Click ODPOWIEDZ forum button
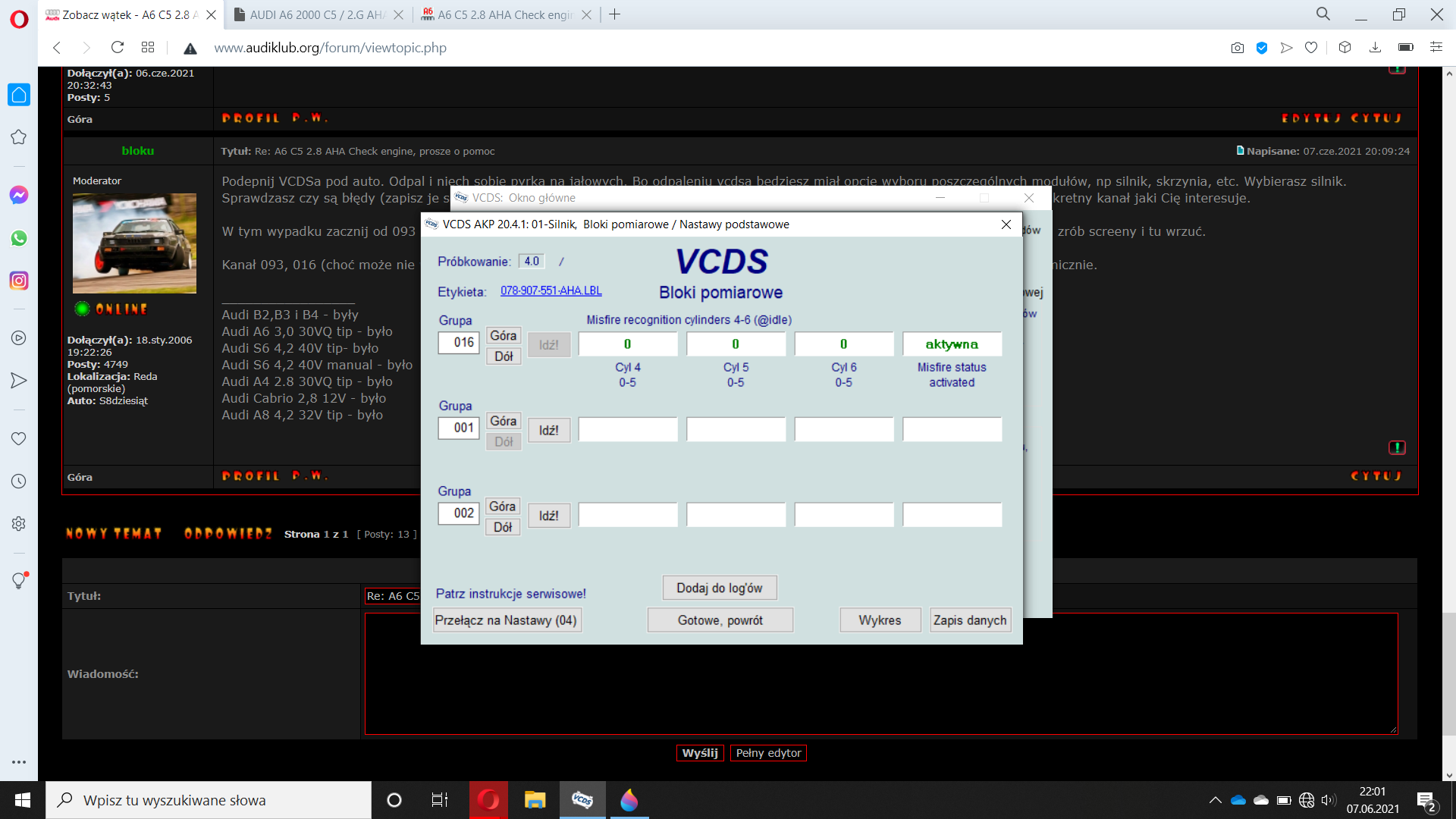The height and width of the screenshot is (819, 1456). click(x=228, y=534)
